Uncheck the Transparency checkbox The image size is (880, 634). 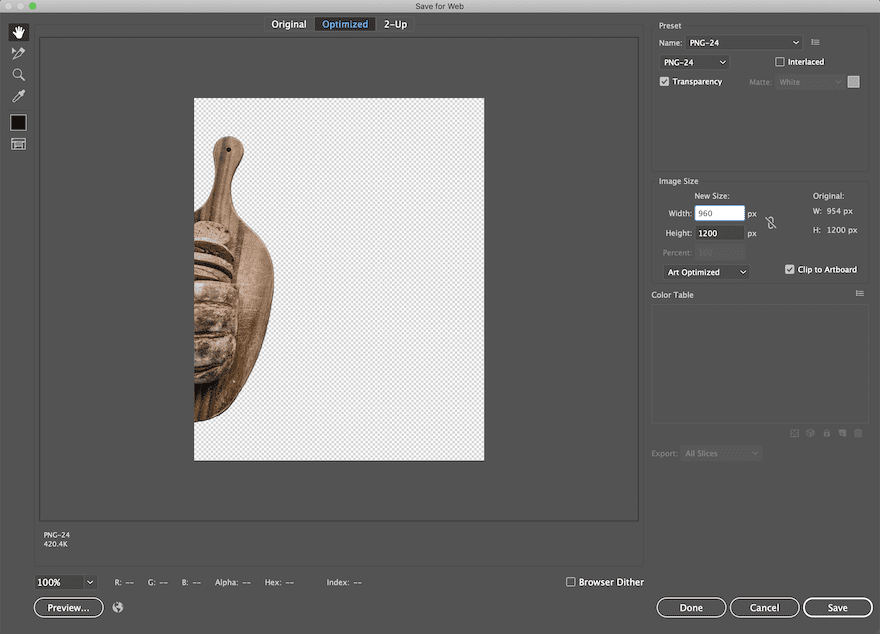[x=664, y=82]
